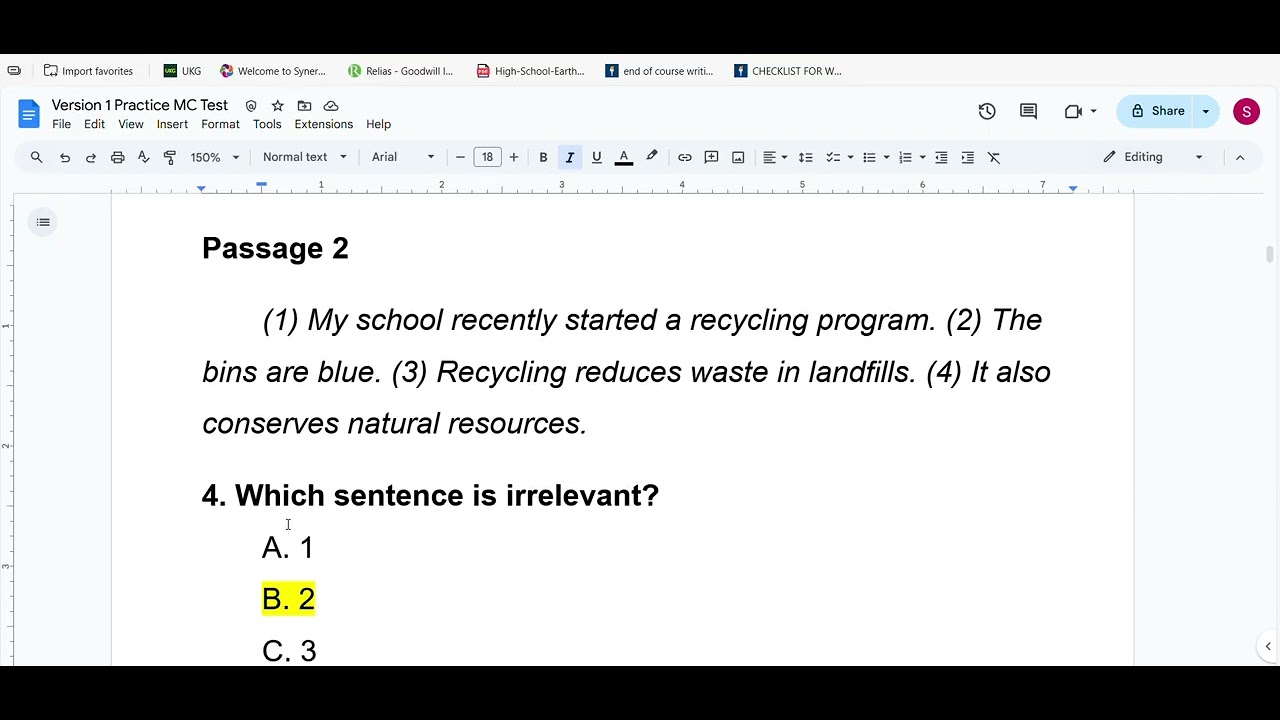Print the document with printer icon

coord(117,157)
